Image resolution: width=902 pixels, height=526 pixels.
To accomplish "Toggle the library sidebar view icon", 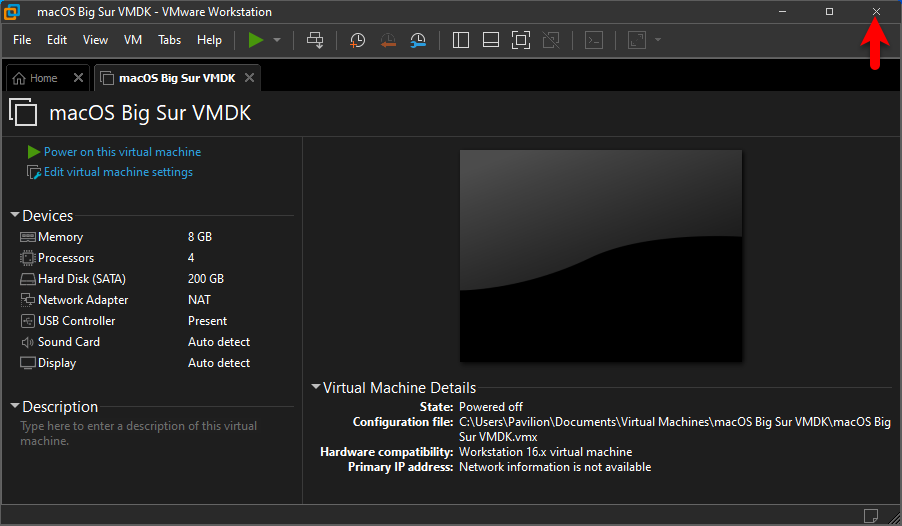I will 461,40.
